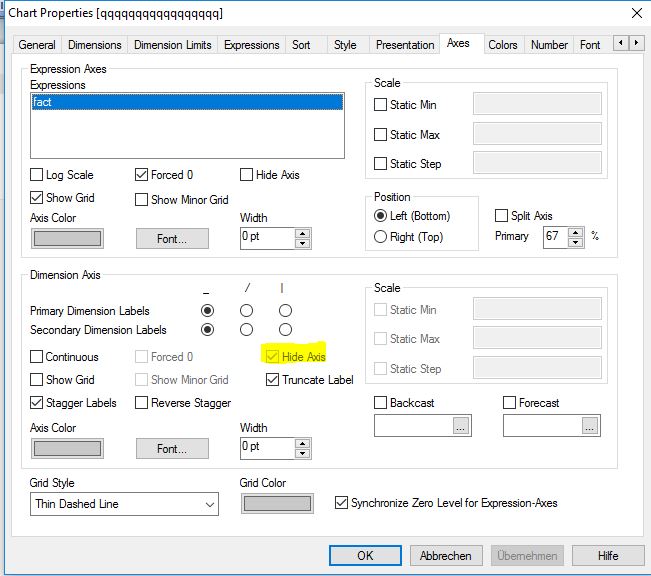Viewport: 651px width, 576px height.
Task: Click the OK button
Action: (365, 556)
